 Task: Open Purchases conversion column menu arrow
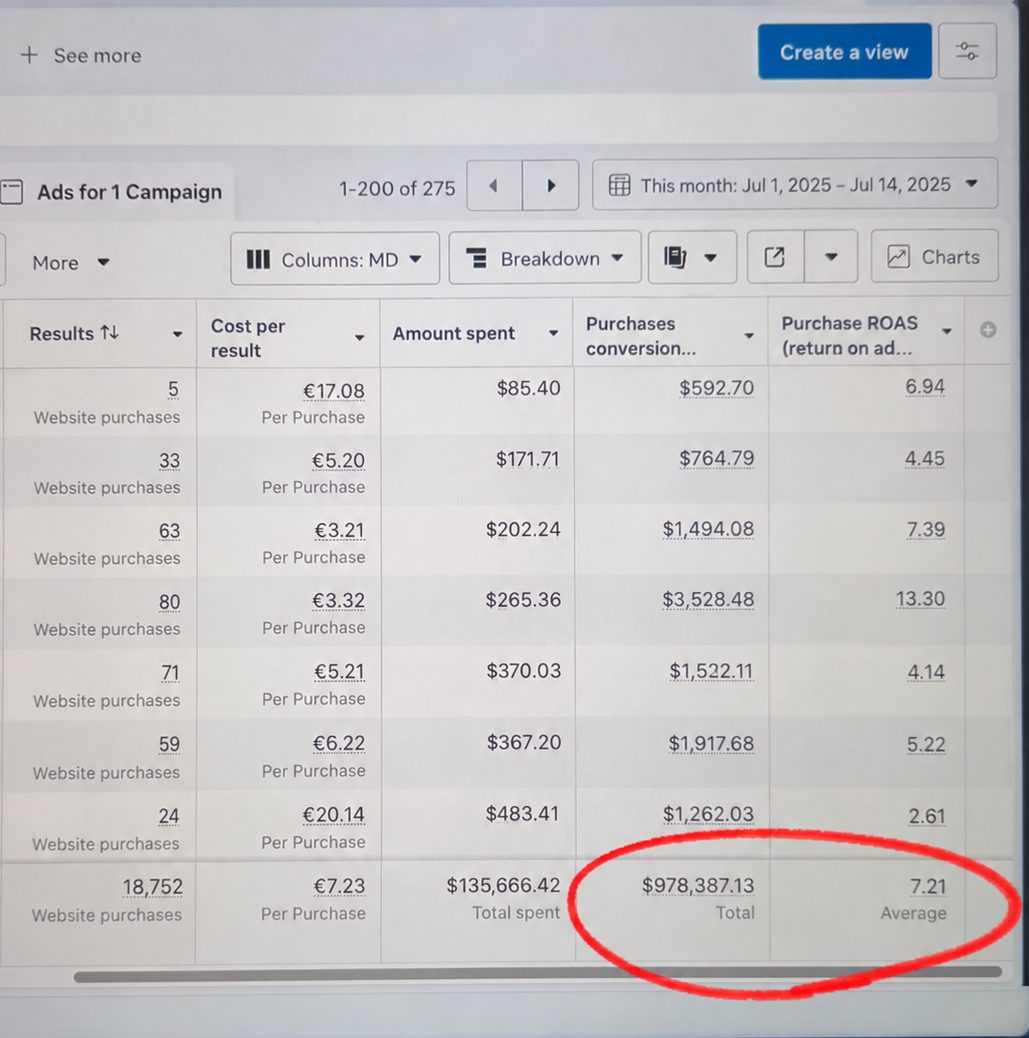pyautogui.click(x=749, y=336)
